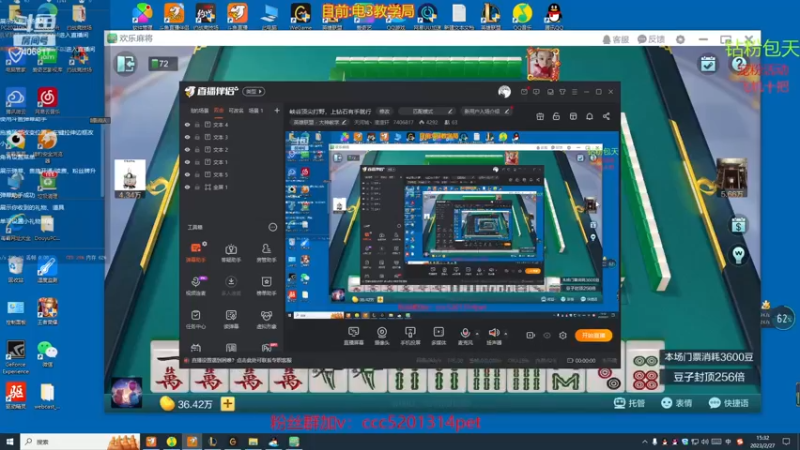Image resolution: width=800 pixels, height=450 pixels.
Task: Select the orange active scene tab
Action: tap(219, 111)
